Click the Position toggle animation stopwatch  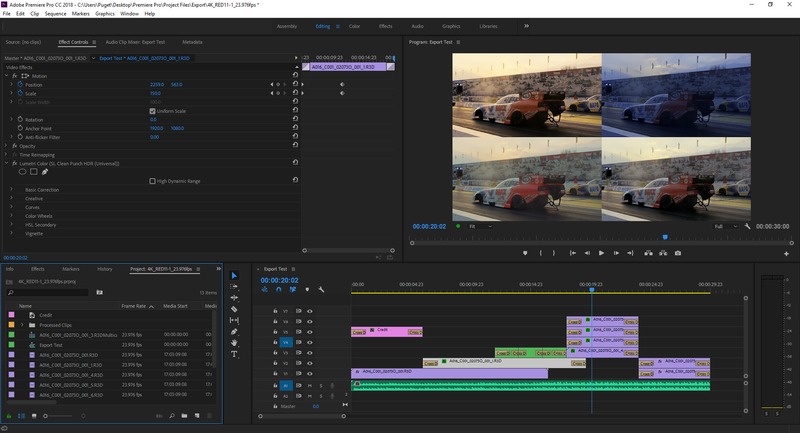[x=20, y=84]
